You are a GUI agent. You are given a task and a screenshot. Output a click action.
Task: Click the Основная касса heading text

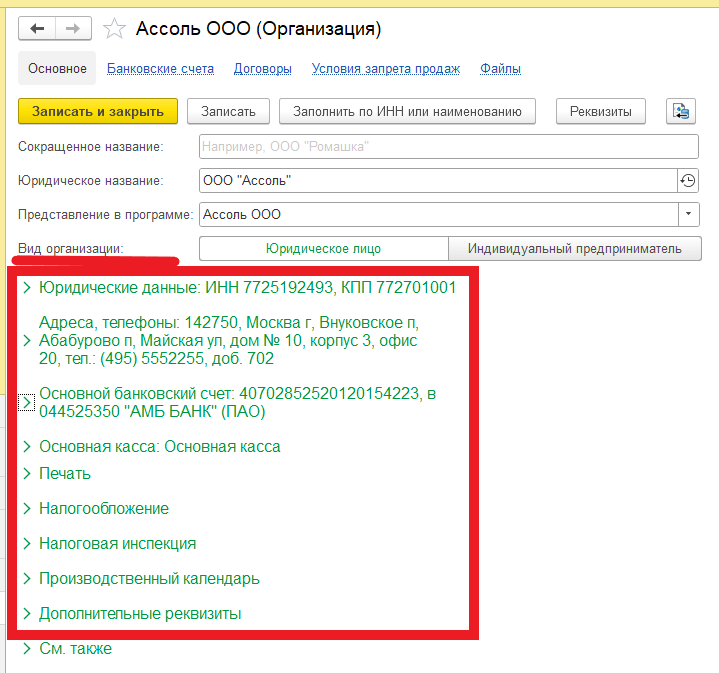coord(160,447)
